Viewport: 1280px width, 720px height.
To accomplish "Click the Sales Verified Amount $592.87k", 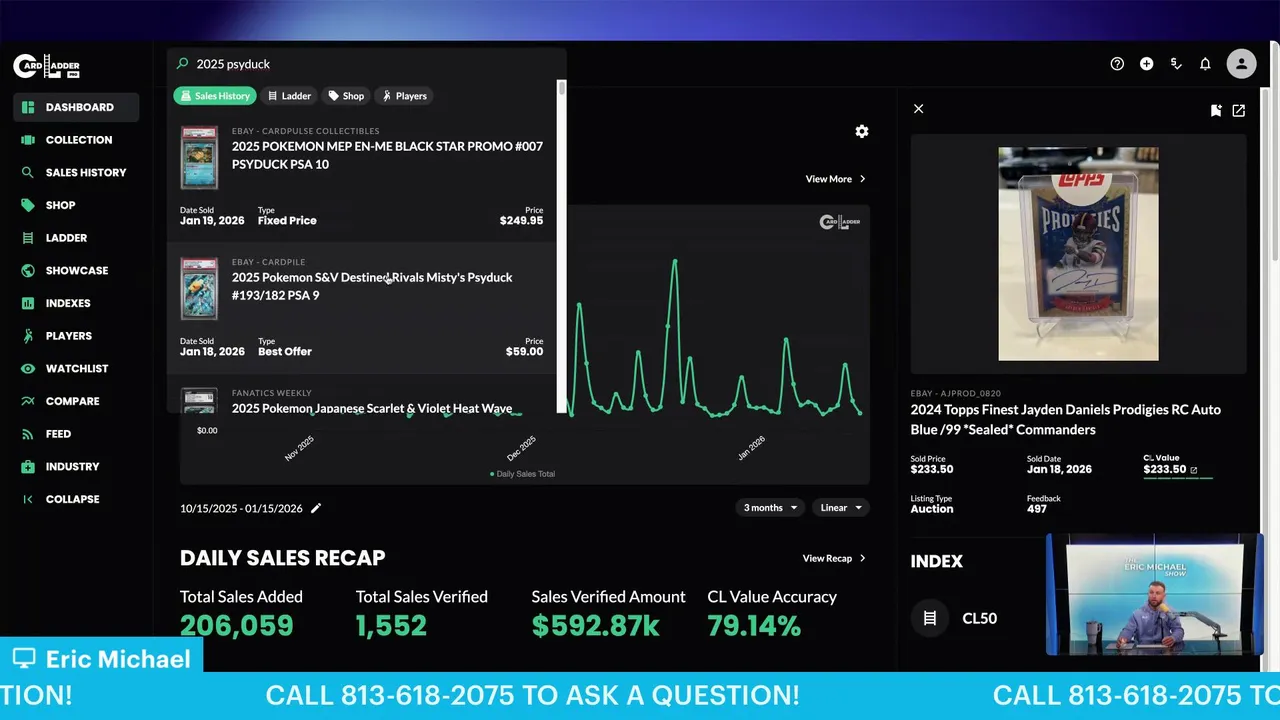I will (595, 626).
